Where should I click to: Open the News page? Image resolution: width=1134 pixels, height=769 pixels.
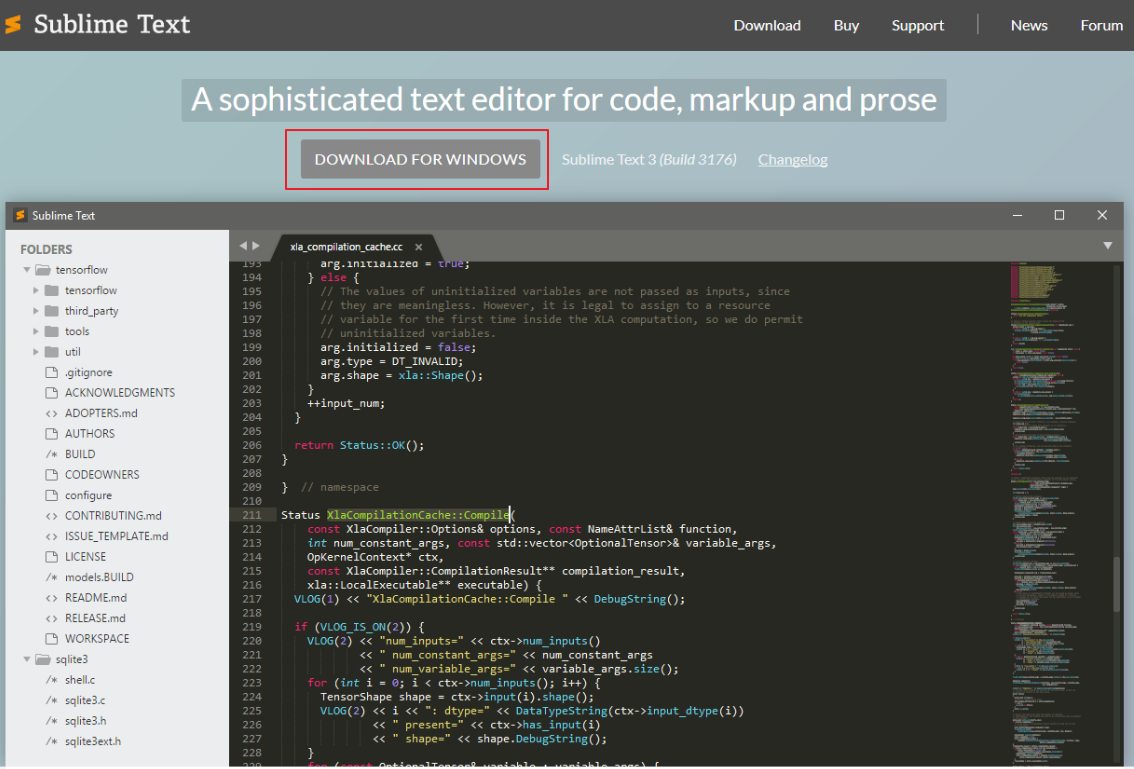coord(1028,25)
